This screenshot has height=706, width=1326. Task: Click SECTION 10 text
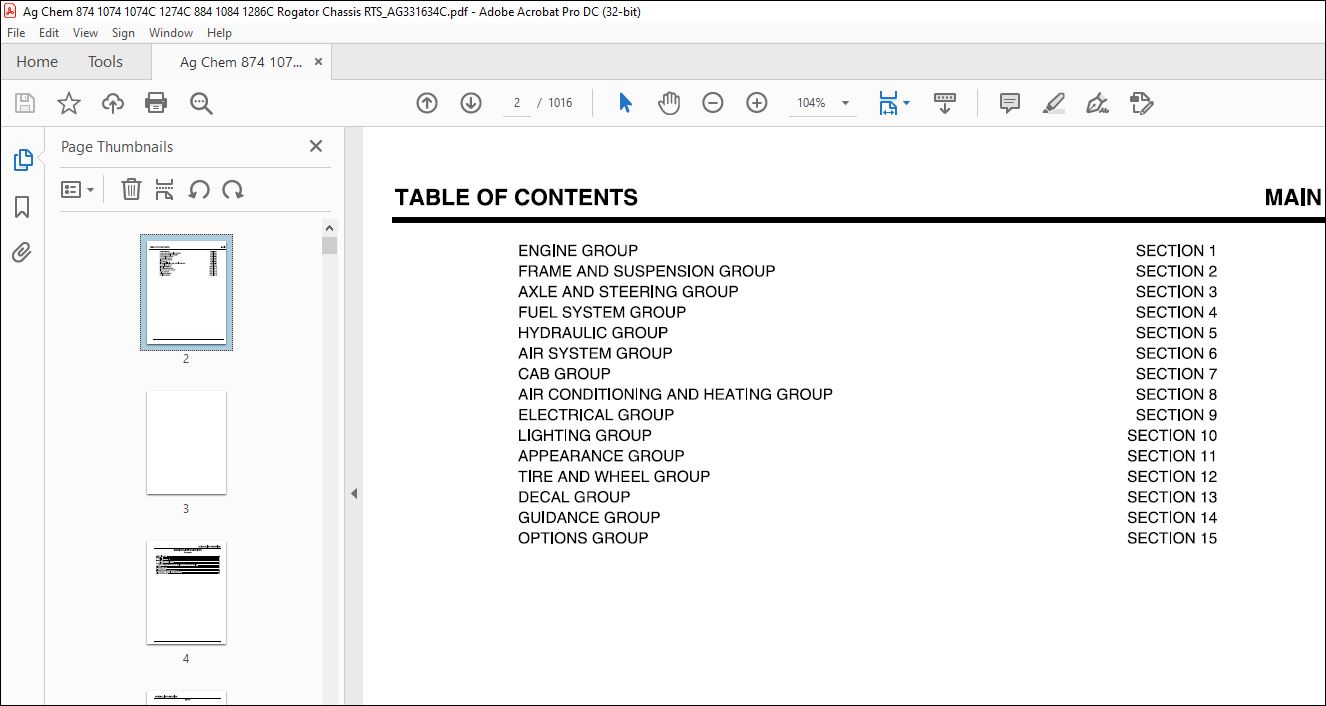tap(1172, 435)
